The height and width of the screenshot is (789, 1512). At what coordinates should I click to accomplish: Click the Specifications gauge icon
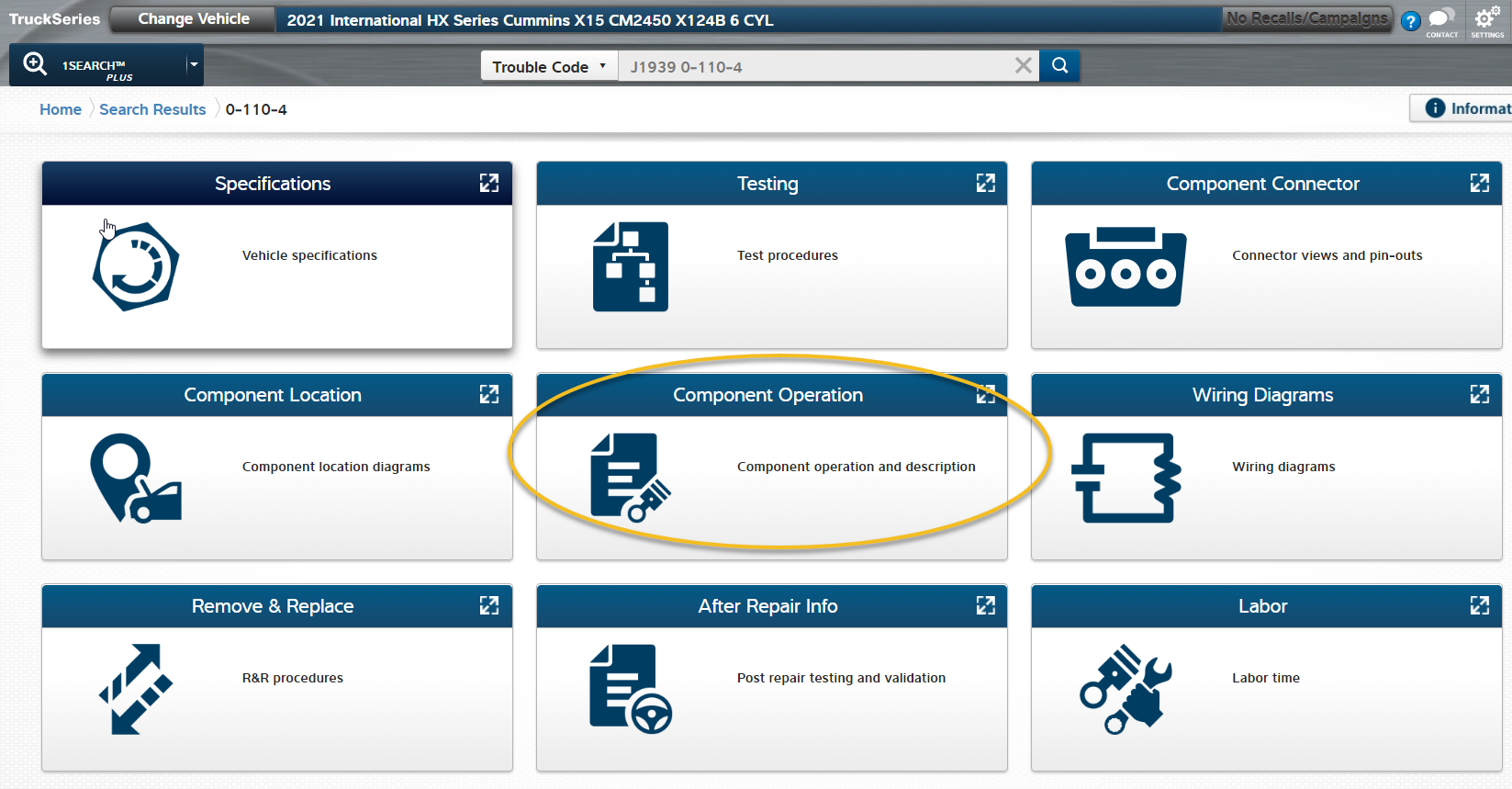136,266
